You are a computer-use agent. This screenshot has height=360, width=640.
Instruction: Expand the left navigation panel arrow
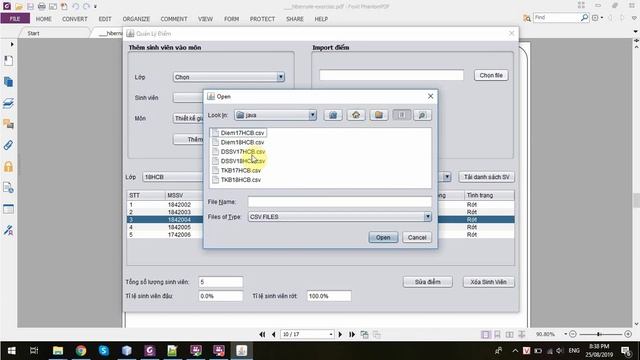pos(12,44)
